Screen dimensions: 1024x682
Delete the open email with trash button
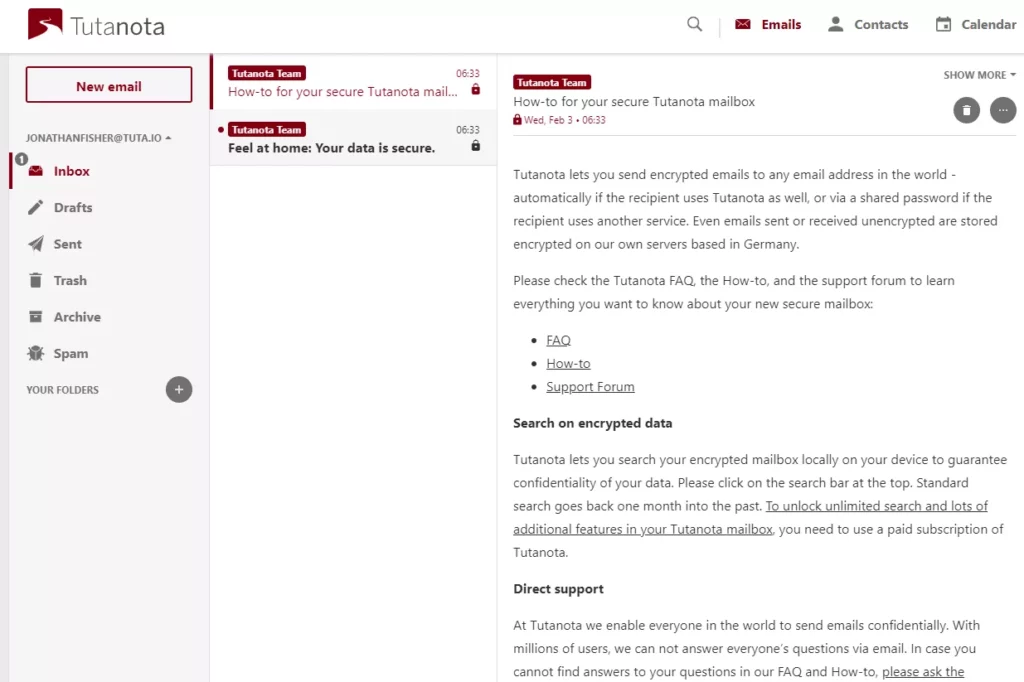(966, 110)
